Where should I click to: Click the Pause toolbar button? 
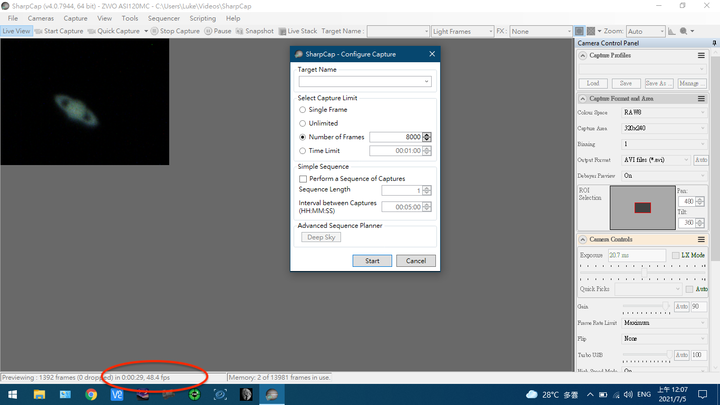pos(218,31)
